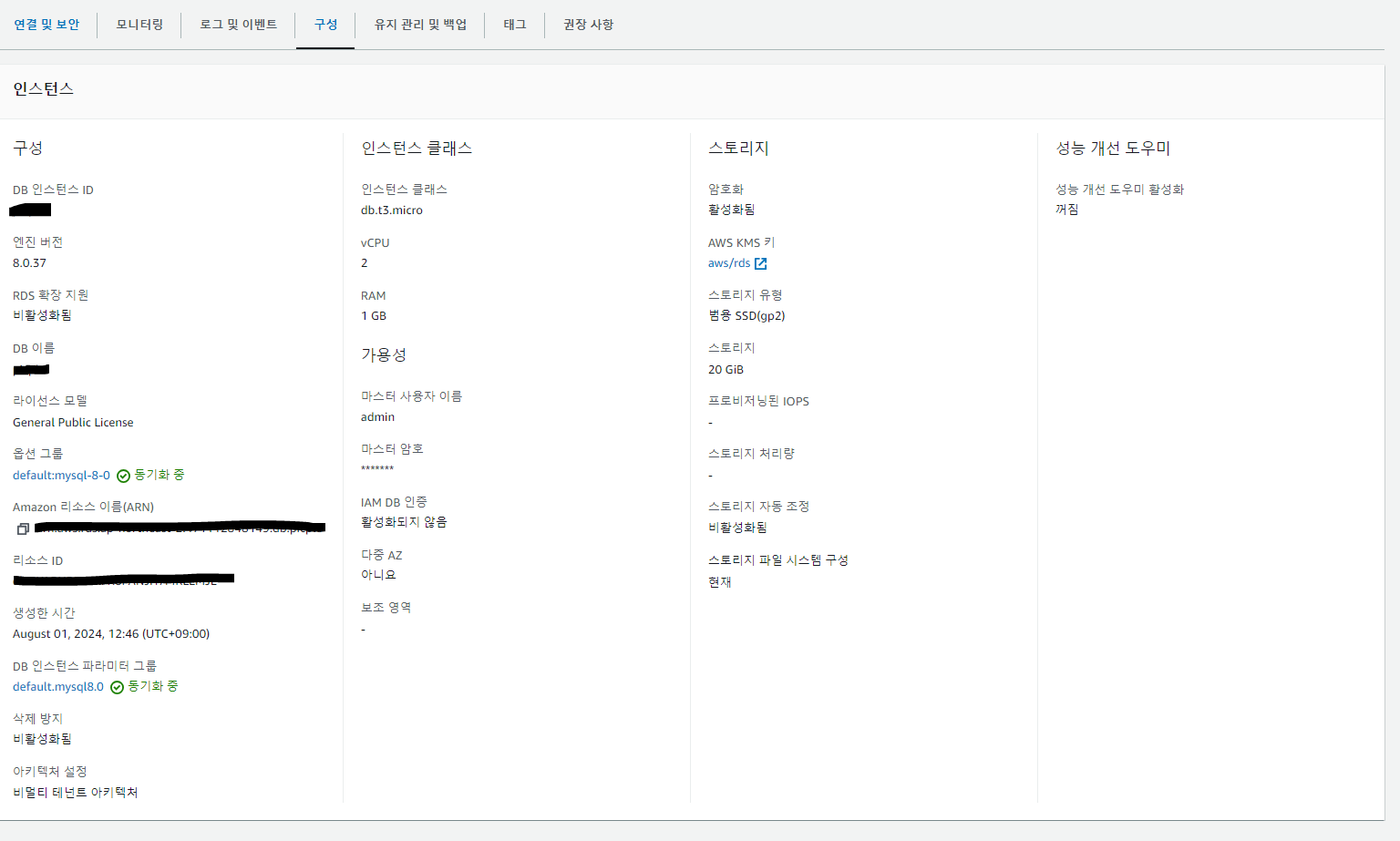Open the 모니터링 tab
This screenshot has width=1400, height=841.
(x=139, y=25)
